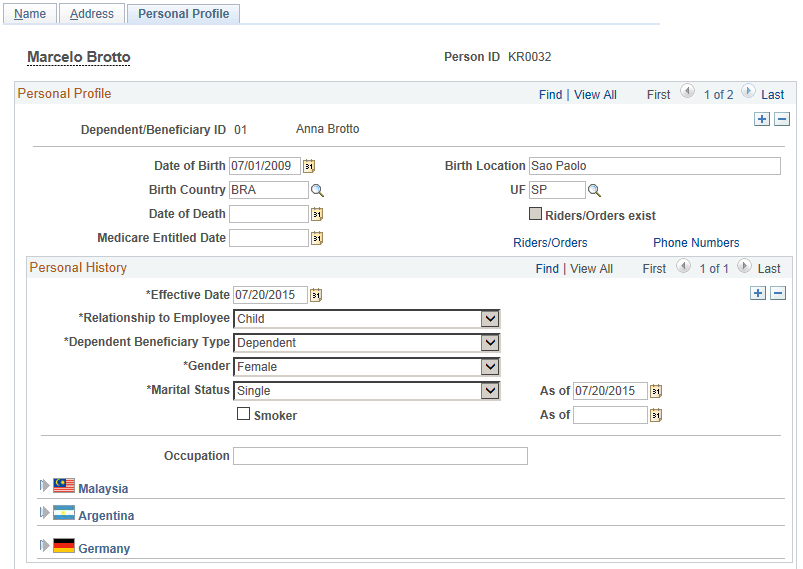The image size is (803, 569).
Task: Click the Birth Location field
Action: (x=654, y=166)
